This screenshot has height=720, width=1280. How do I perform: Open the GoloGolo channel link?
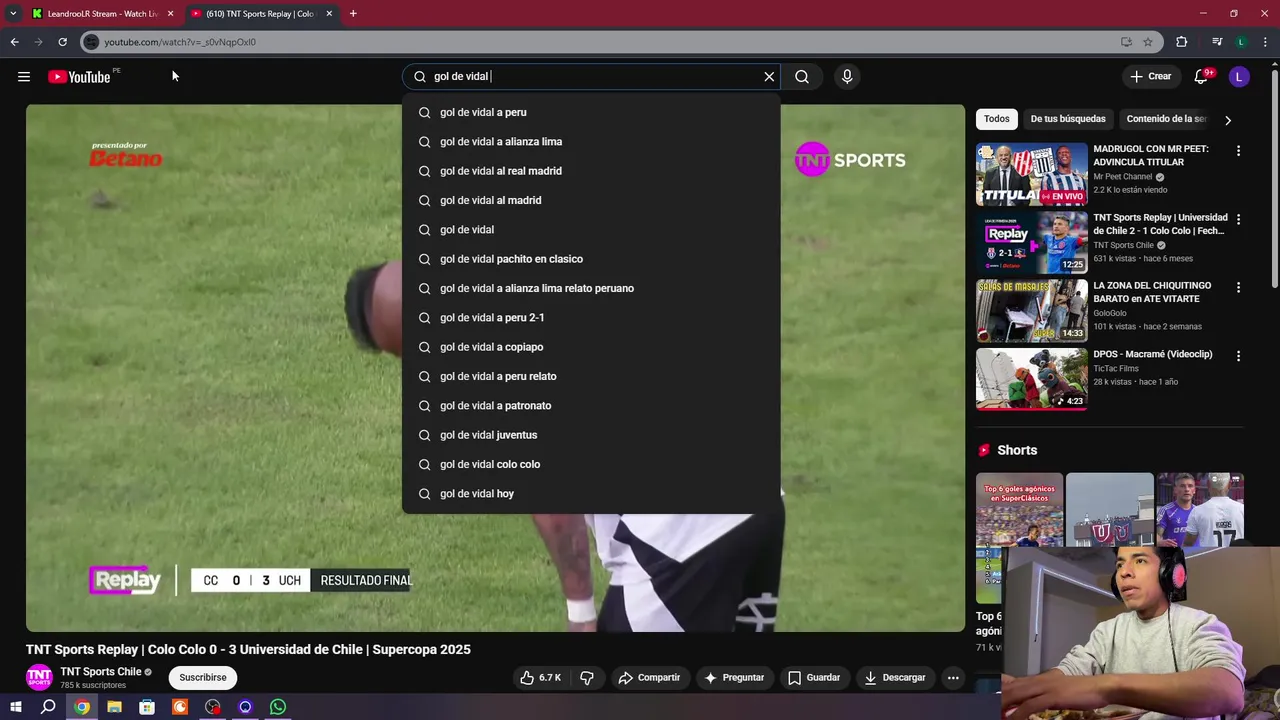click(x=1109, y=313)
